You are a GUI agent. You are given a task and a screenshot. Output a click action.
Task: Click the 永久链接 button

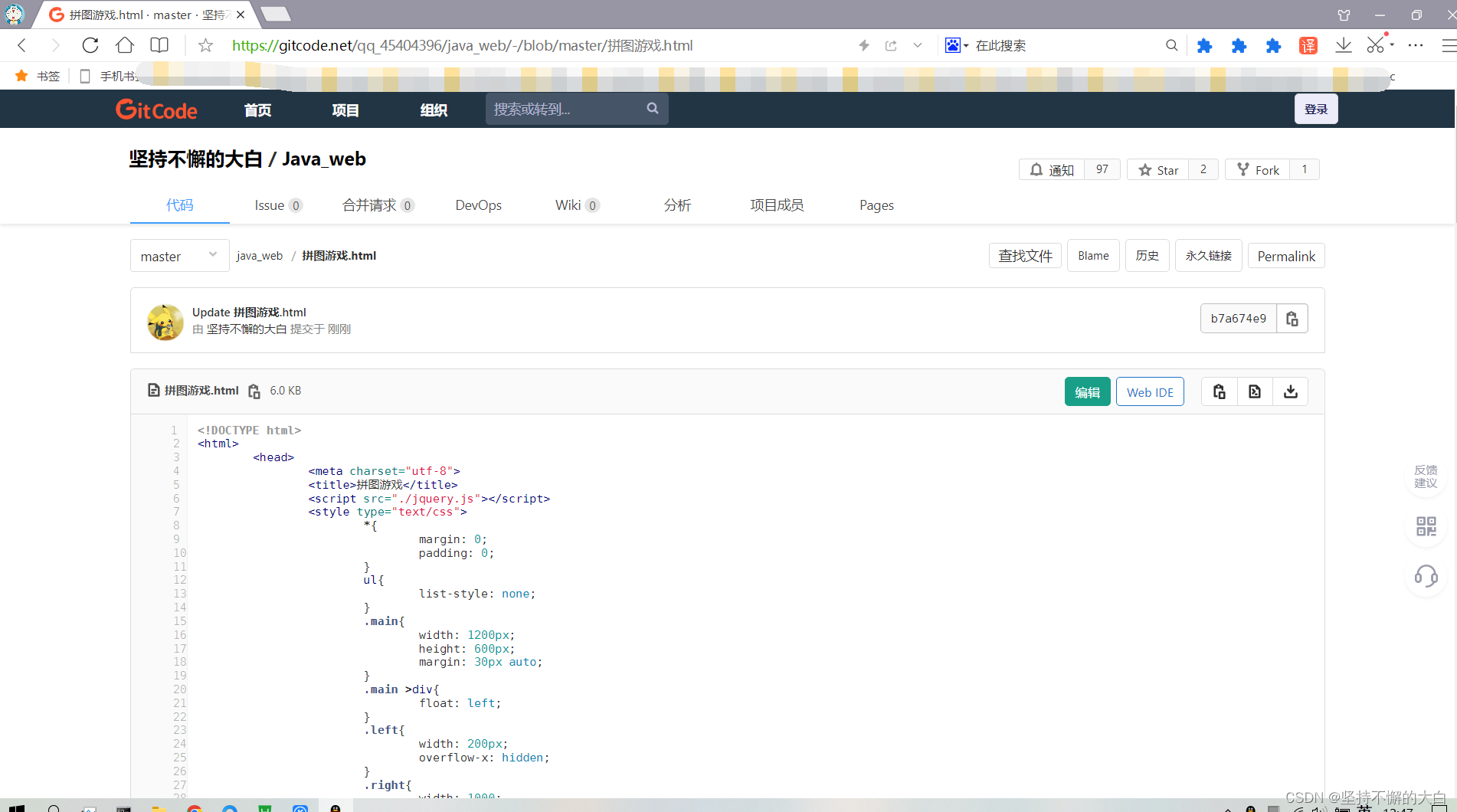[x=1209, y=256]
